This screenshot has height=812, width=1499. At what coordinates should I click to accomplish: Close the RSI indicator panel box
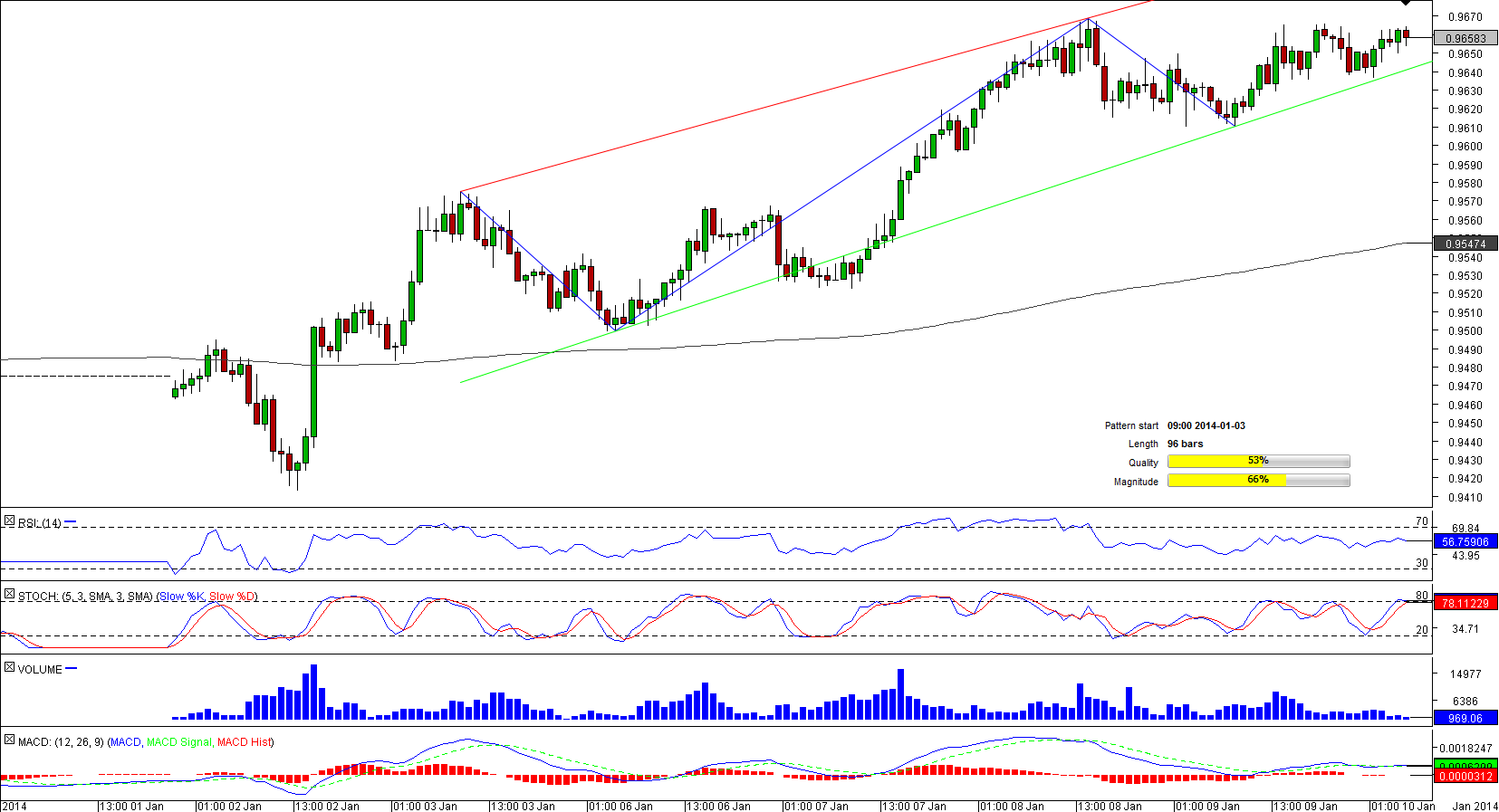(9, 521)
